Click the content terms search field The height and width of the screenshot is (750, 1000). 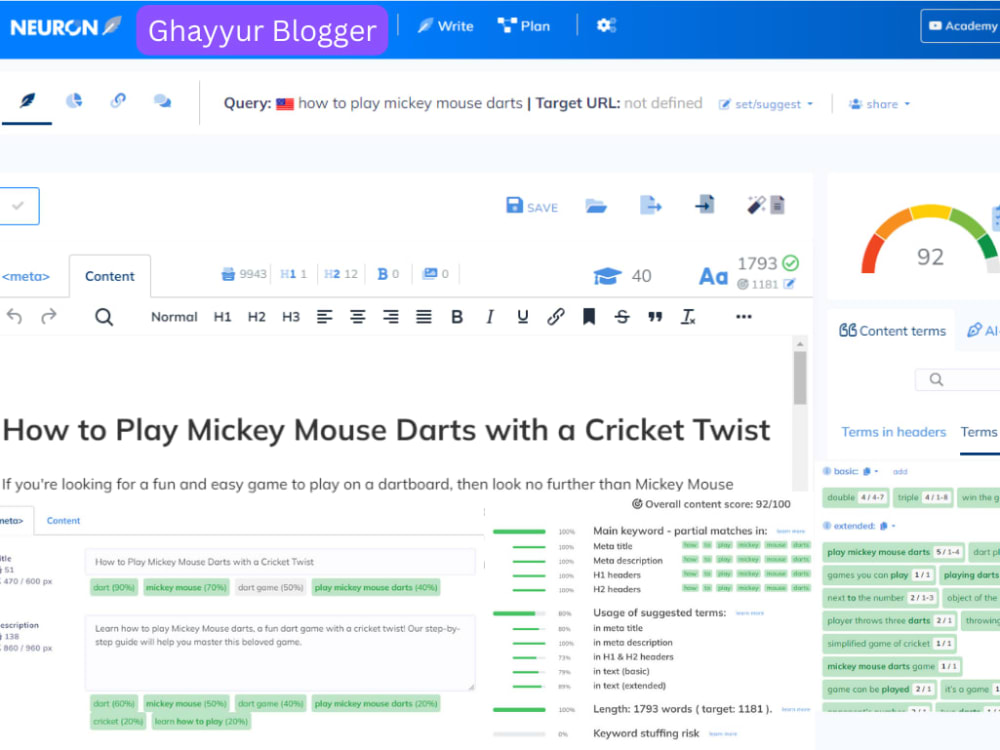pos(957,379)
